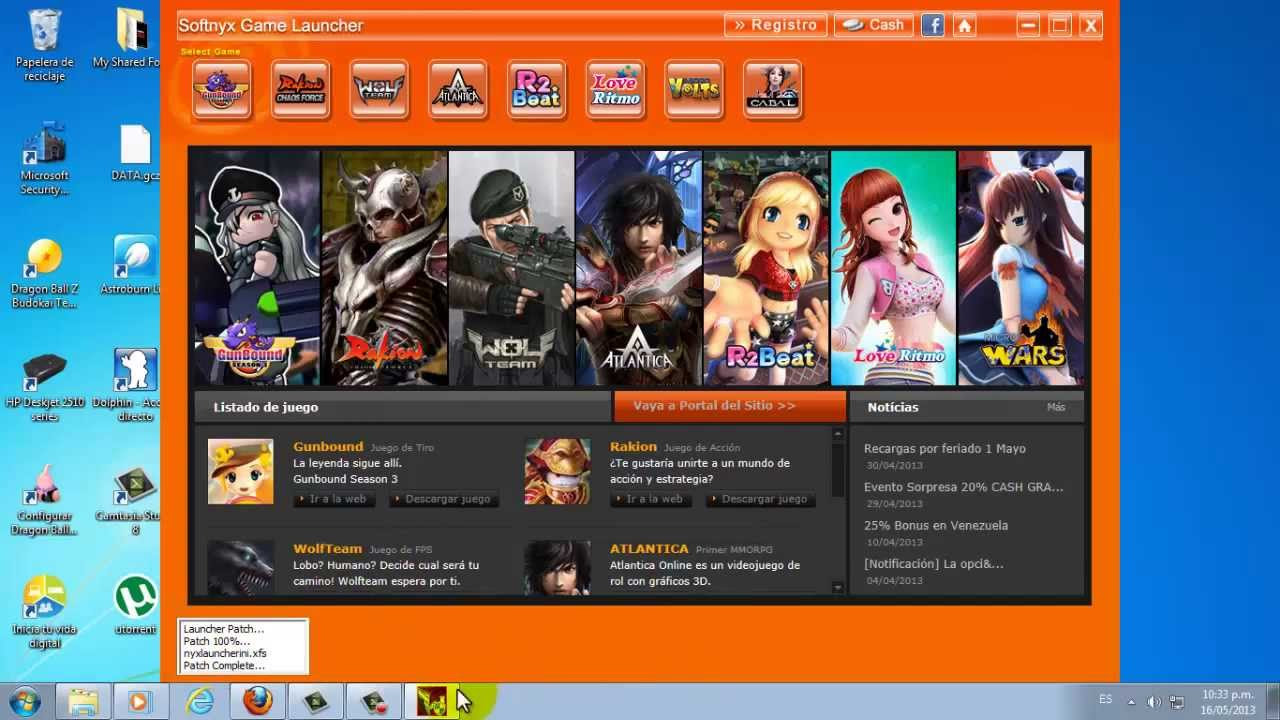Image resolution: width=1280 pixels, height=720 pixels.
Task: Open Firefox from the taskbar
Action: click(258, 701)
